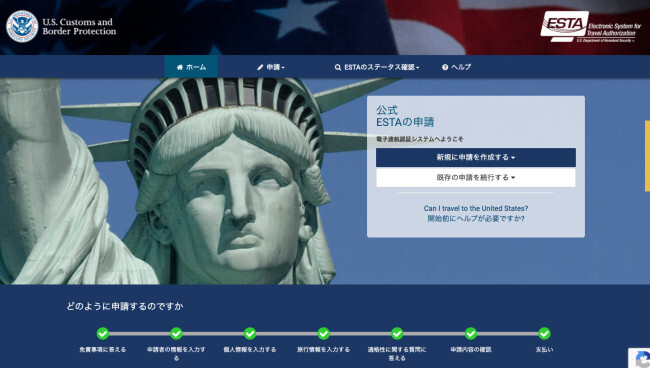Click the U.S. Customs and Border Protection seal
This screenshot has width=650, height=368.
22,27
